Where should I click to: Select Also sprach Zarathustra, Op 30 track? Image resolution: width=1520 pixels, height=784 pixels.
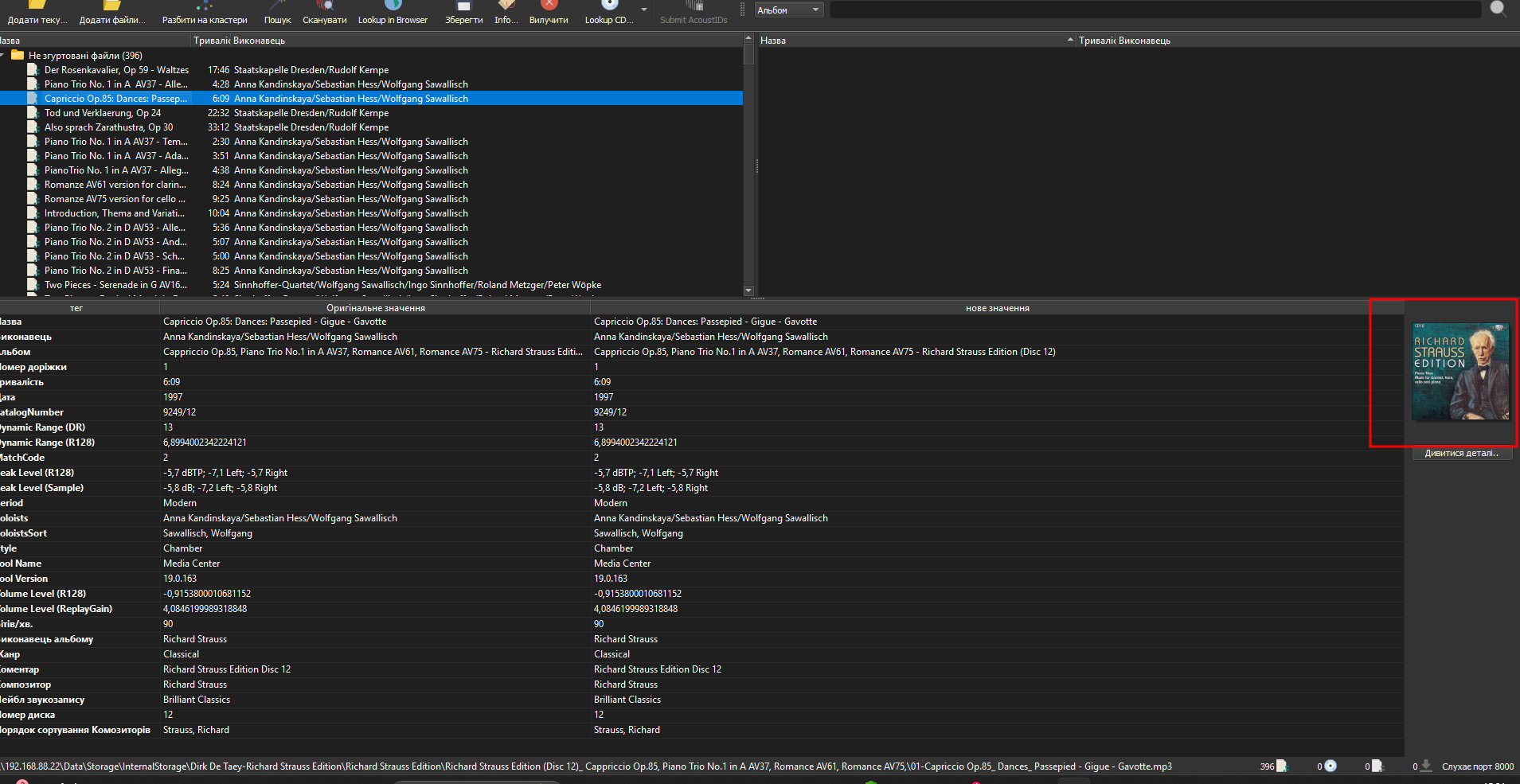coord(108,127)
